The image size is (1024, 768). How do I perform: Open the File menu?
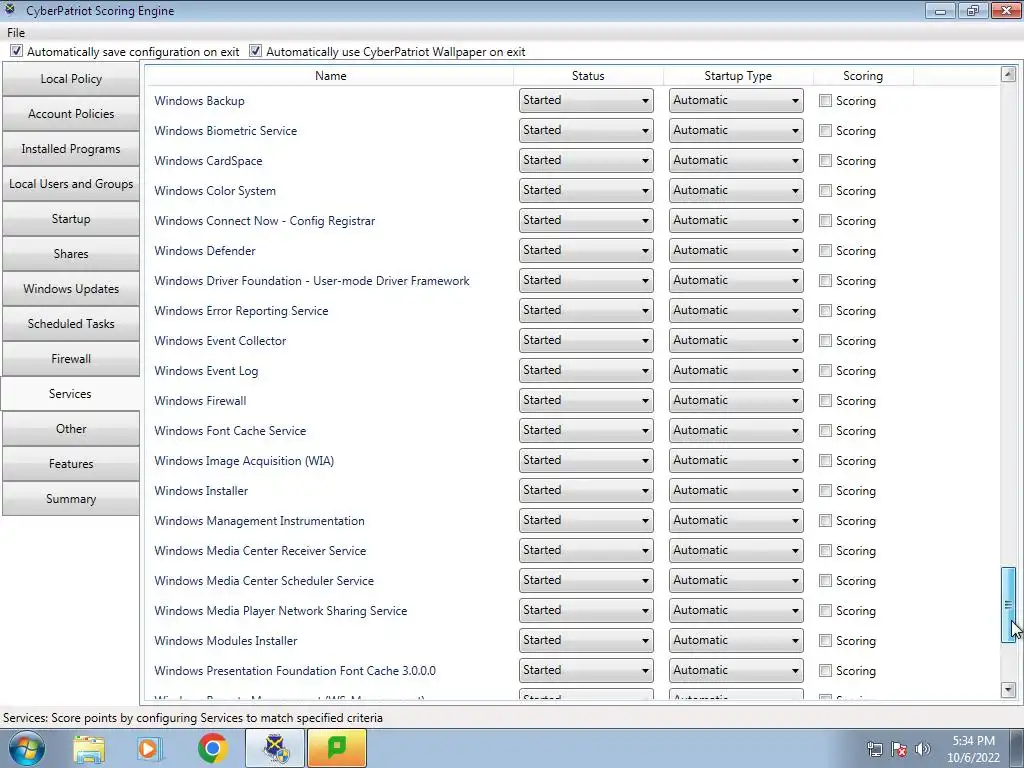pos(16,33)
